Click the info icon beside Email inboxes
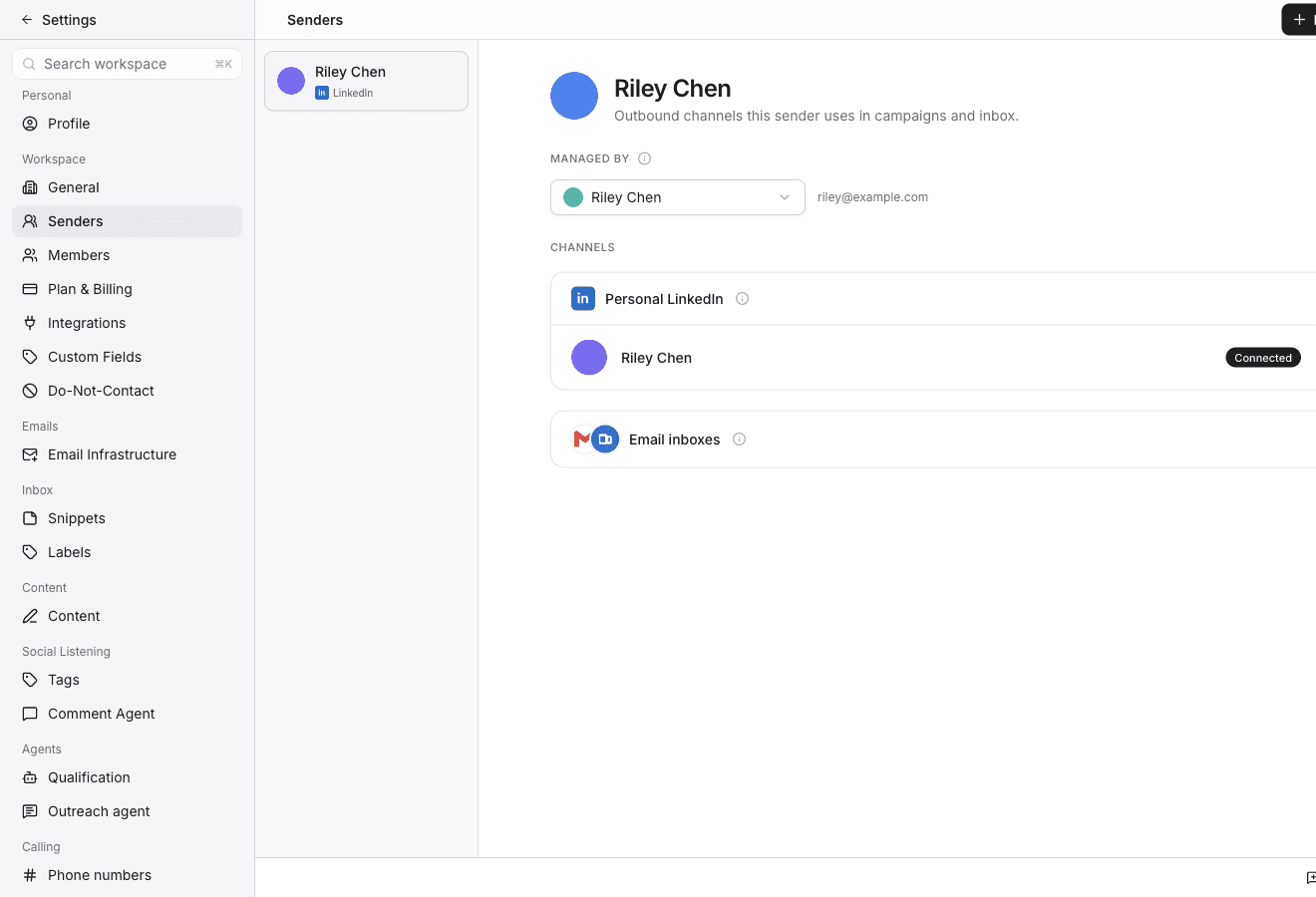1316x897 pixels. [739, 440]
